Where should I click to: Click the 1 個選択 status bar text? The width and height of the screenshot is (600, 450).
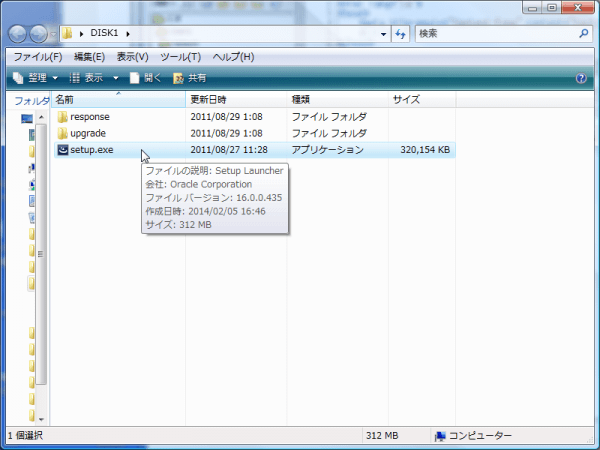click(x=25, y=436)
